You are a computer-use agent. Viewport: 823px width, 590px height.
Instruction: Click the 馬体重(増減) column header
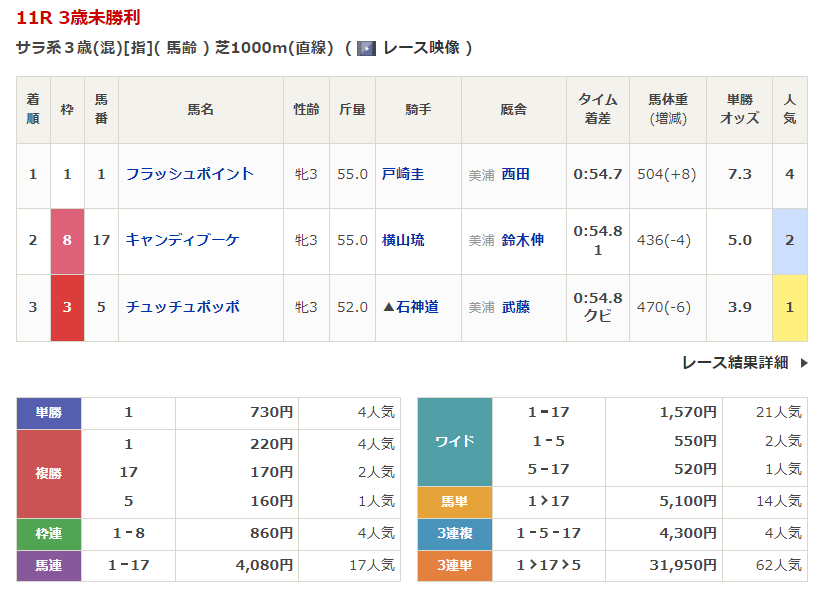(668, 109)
